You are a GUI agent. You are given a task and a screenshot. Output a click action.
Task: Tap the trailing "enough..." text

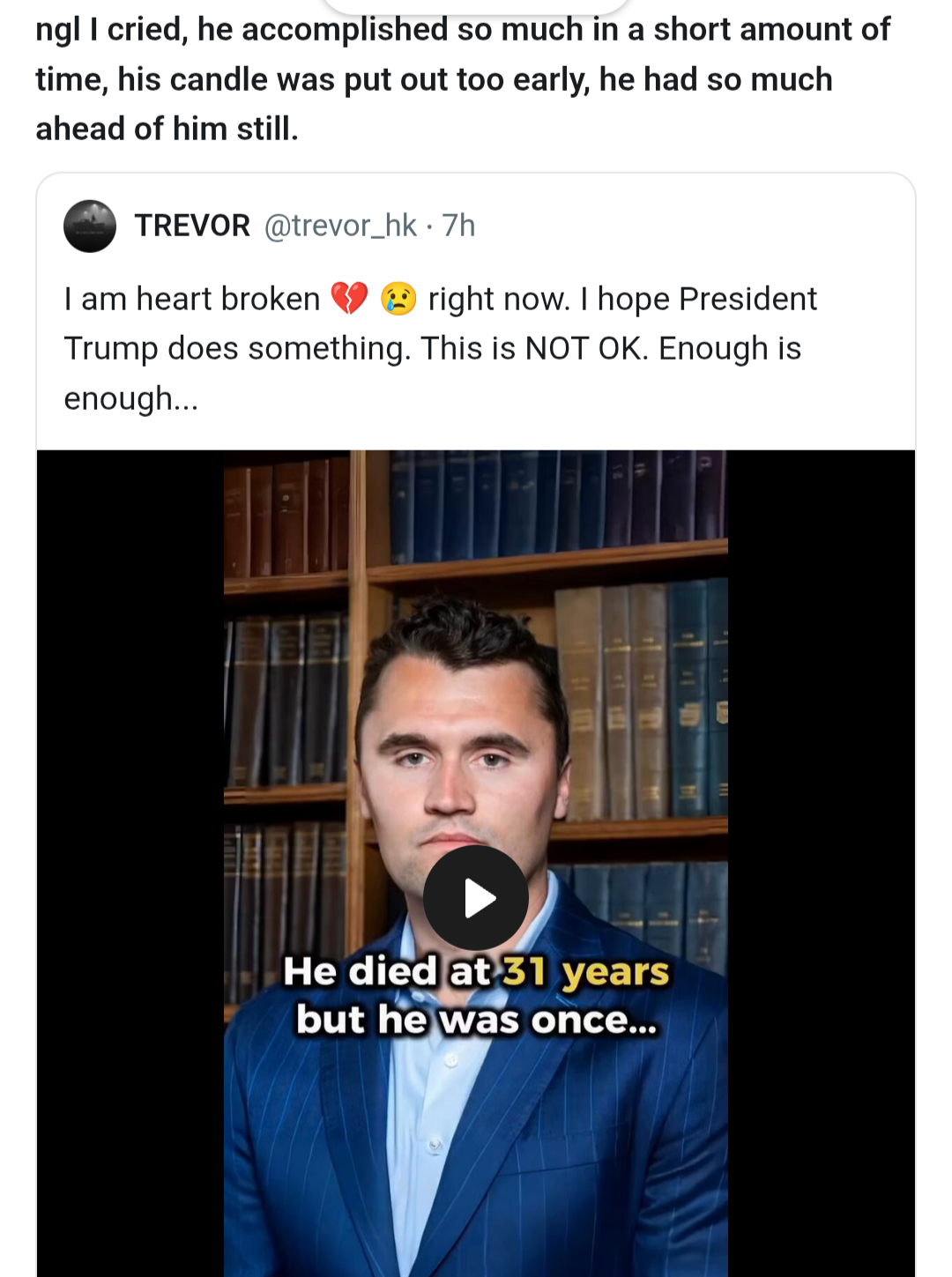[131, 398]
